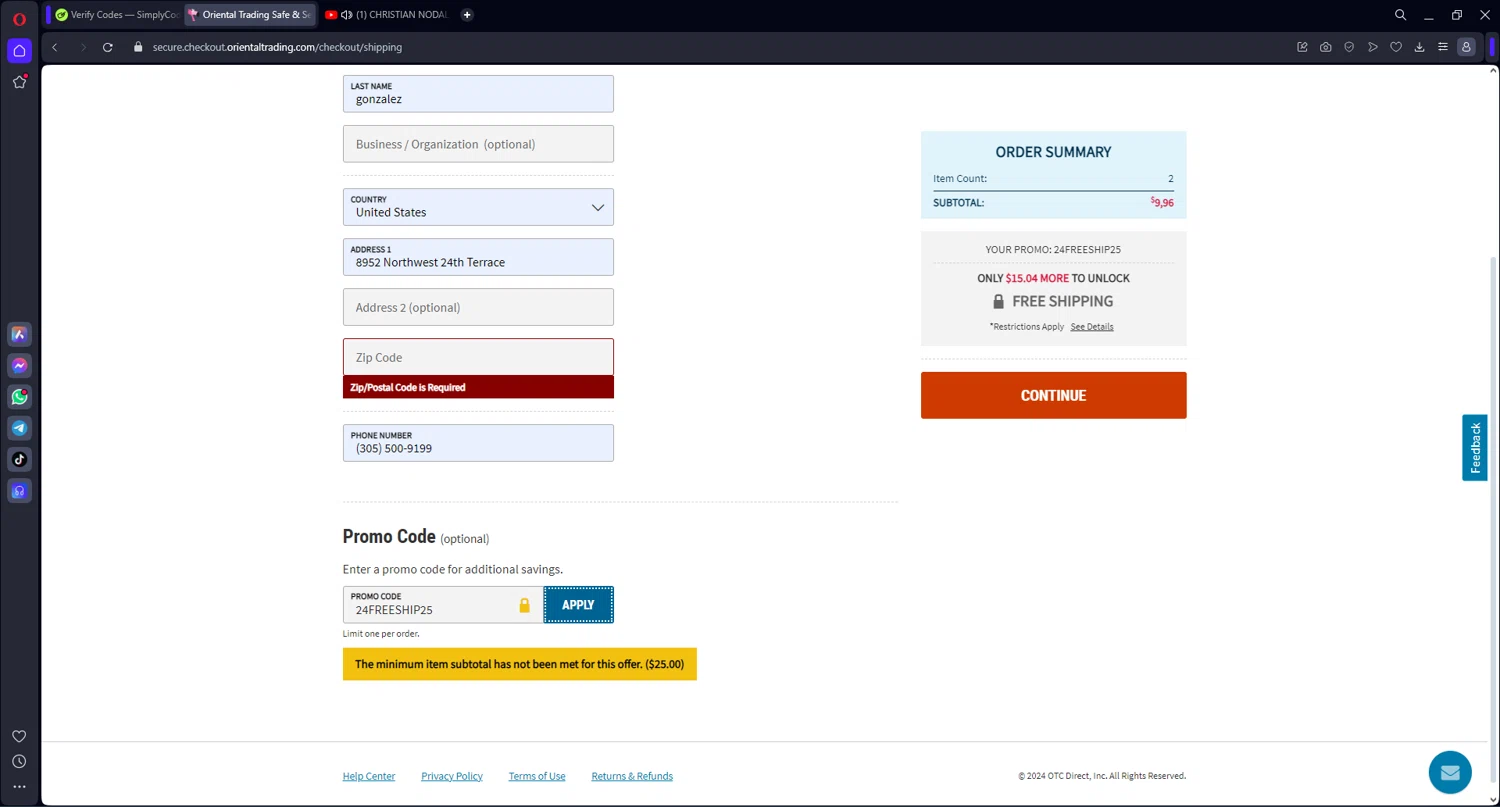
Task: Open the user profile account icon
Action: pyautogui.click(x=1466, y=47)
